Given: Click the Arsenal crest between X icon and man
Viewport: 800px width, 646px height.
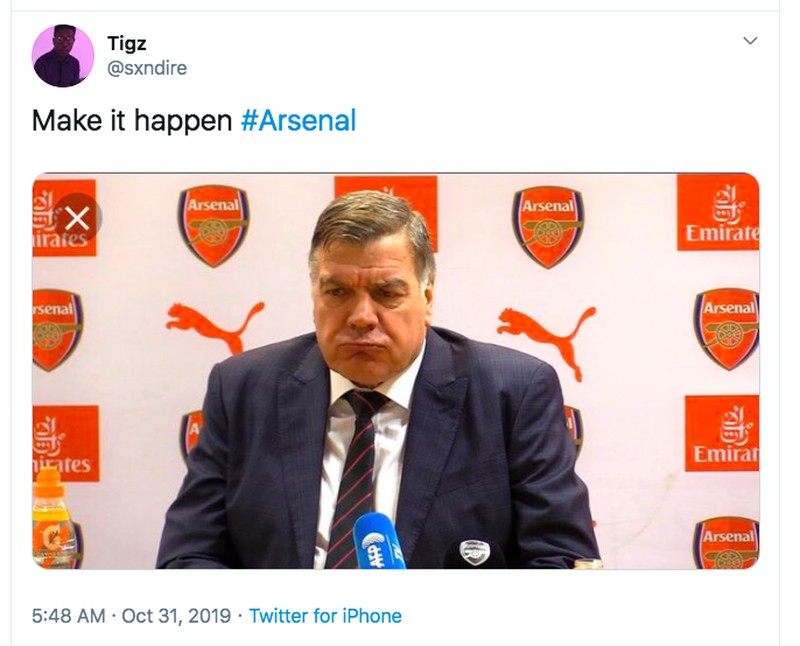Looking at the screenshot, I should pyautogui.click(x=213, y=225).
